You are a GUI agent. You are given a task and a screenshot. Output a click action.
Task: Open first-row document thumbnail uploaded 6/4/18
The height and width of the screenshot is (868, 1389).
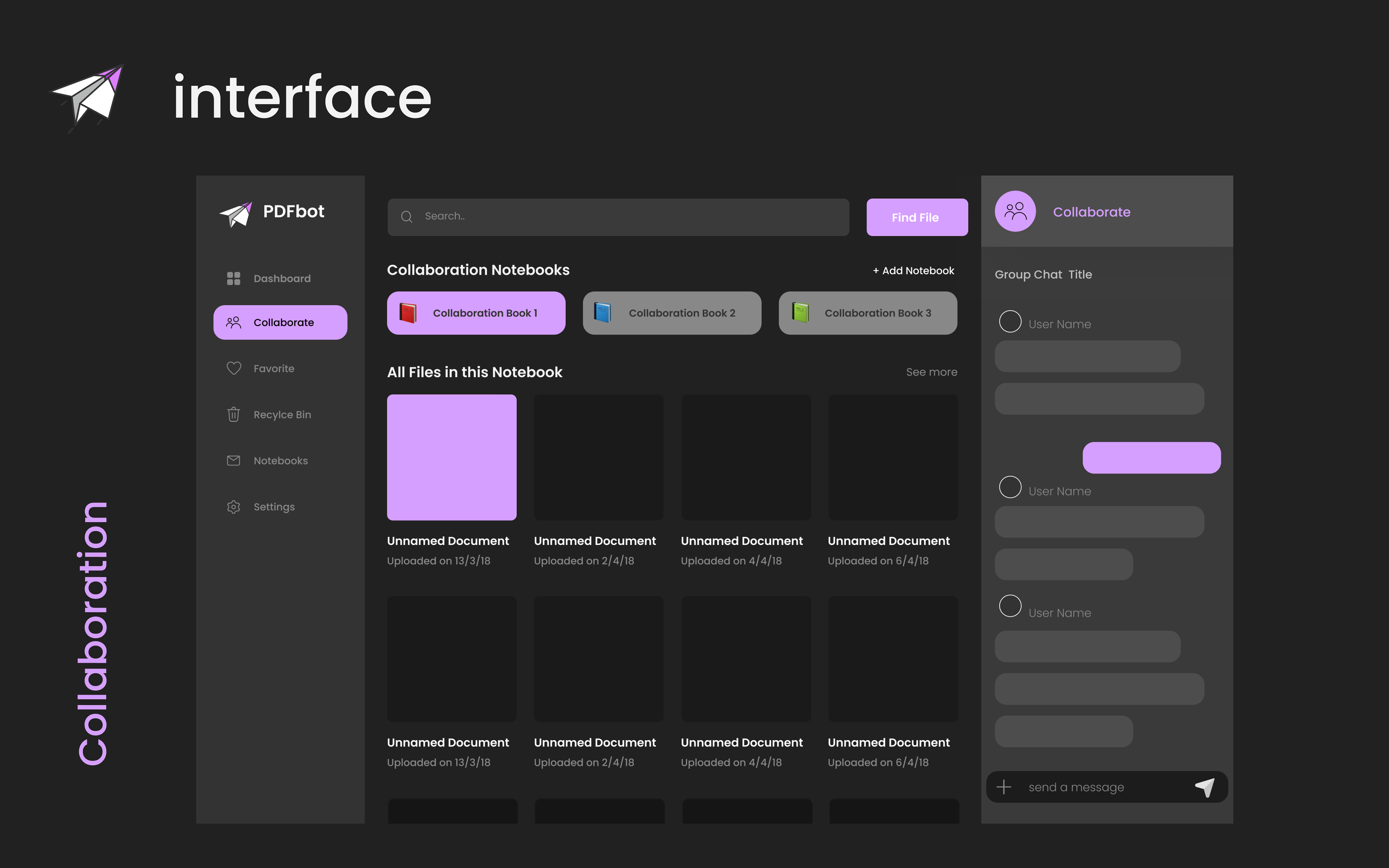tap(893, 458)
